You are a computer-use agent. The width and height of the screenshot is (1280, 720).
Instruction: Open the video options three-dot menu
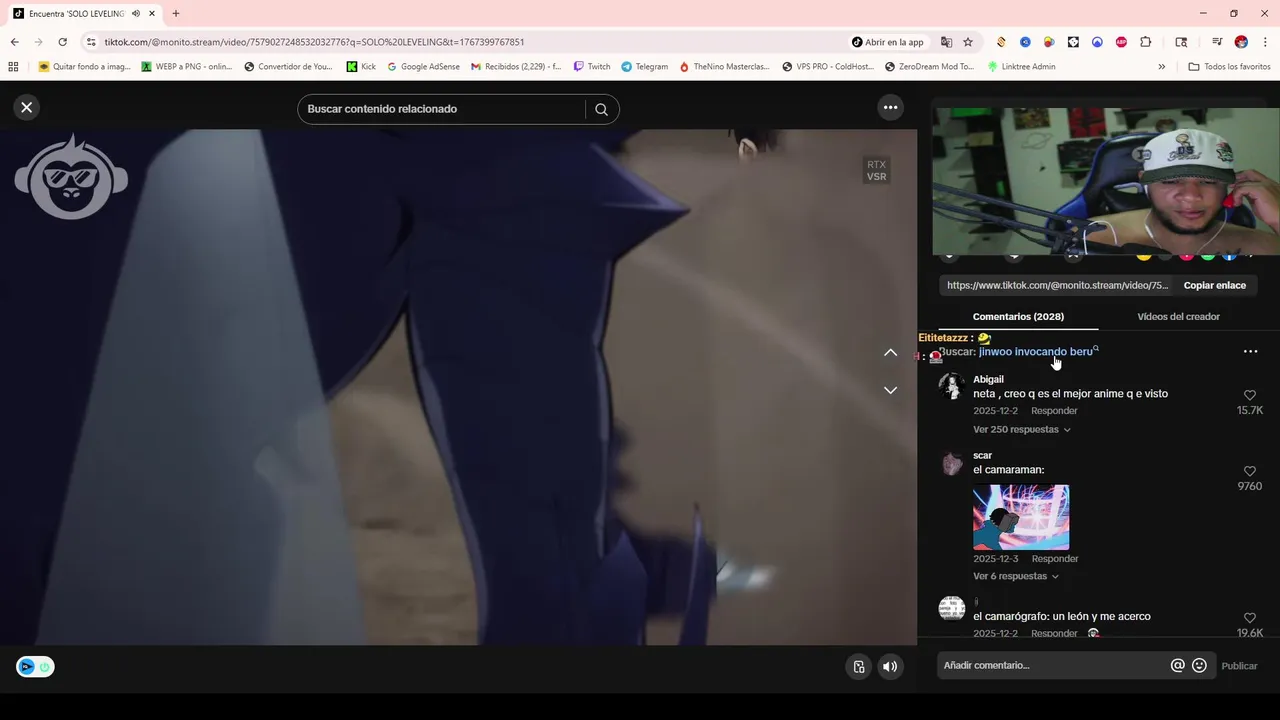click(x=890, y=107)
